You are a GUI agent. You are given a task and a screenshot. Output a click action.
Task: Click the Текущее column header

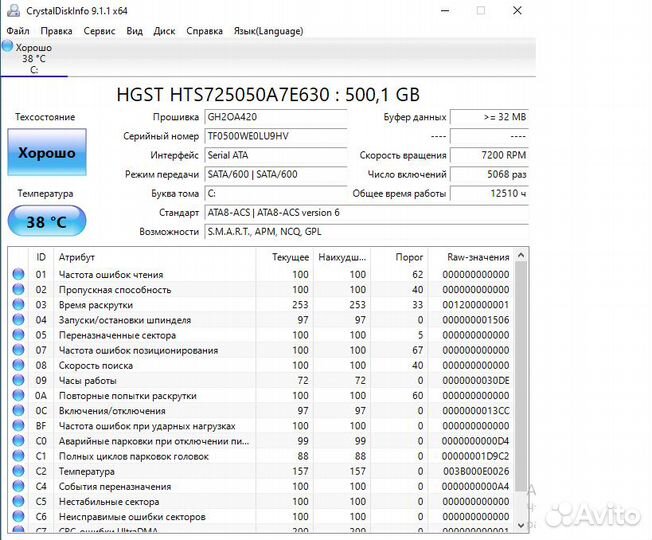pyautogui.click(x=284, y=257)
